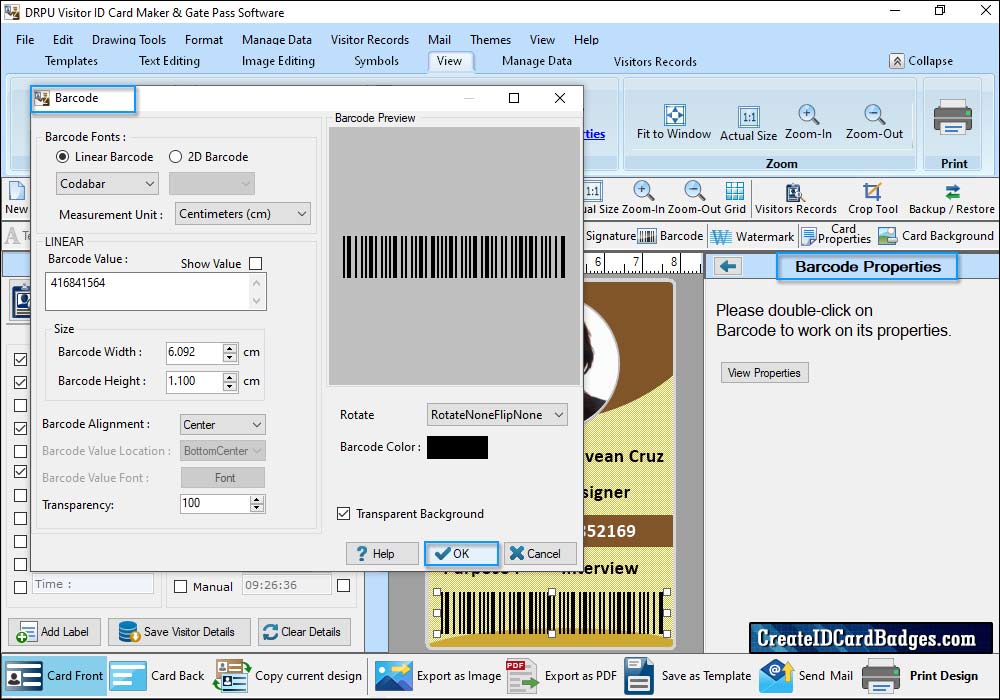Switch to the Image Editing tab
This screenshot has height=700, width=1000.
(278, 61)
